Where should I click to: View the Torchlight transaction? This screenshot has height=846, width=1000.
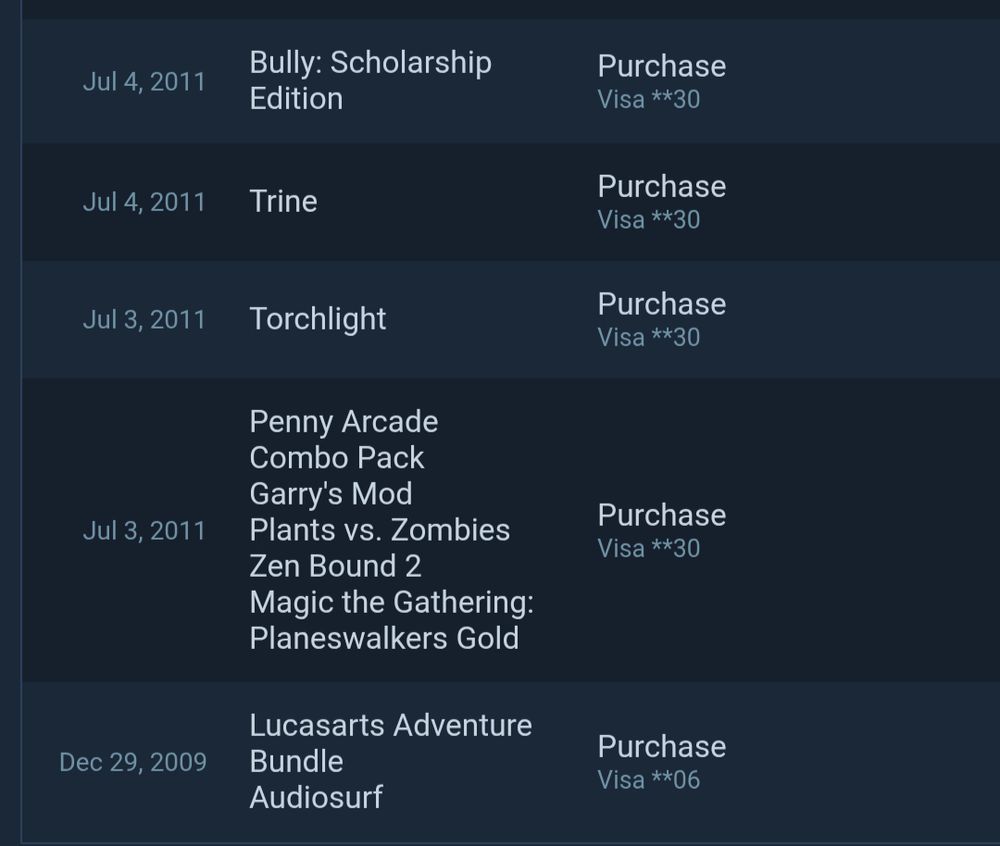point(317,319)
